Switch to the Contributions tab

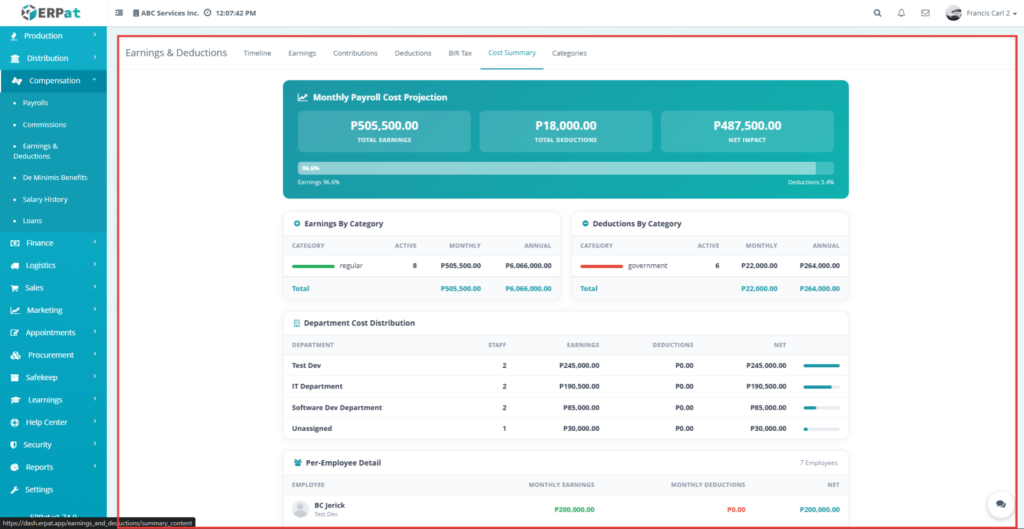(x=355, y=53)
